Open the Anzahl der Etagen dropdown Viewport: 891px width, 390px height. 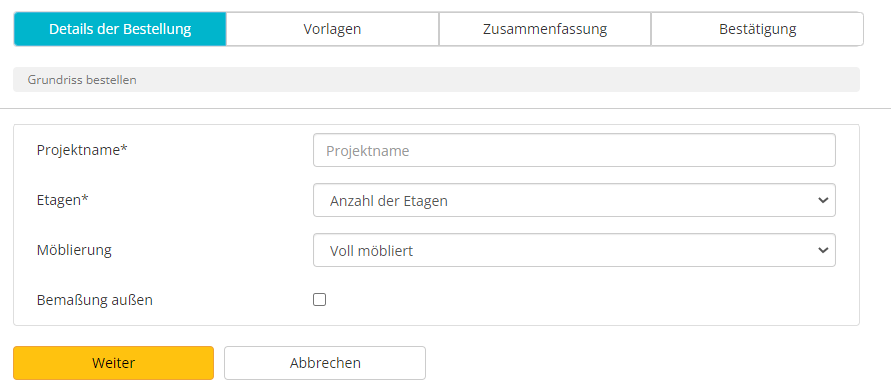[574, 200]
